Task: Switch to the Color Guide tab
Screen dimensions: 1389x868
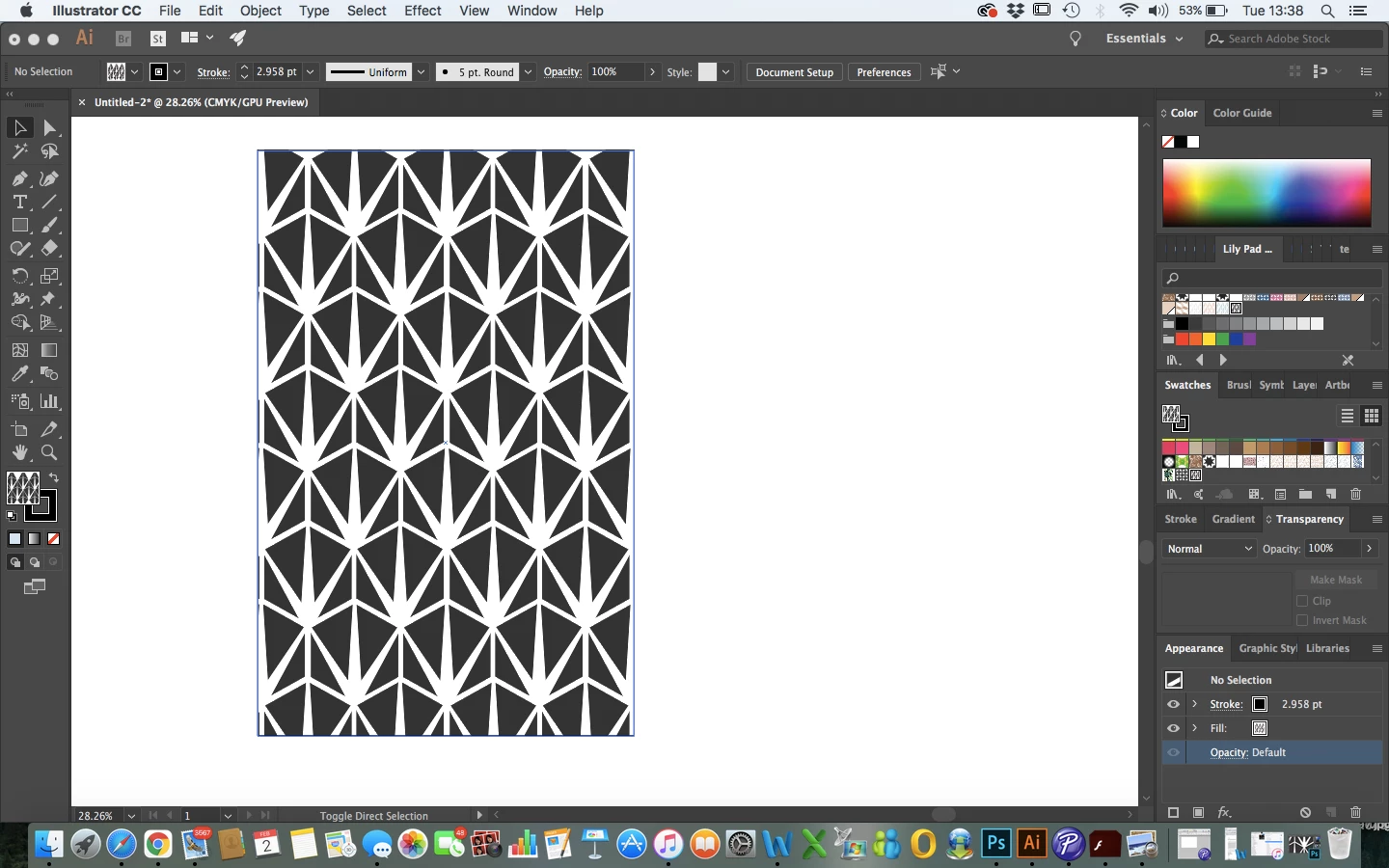Action: coord(1242,113)
